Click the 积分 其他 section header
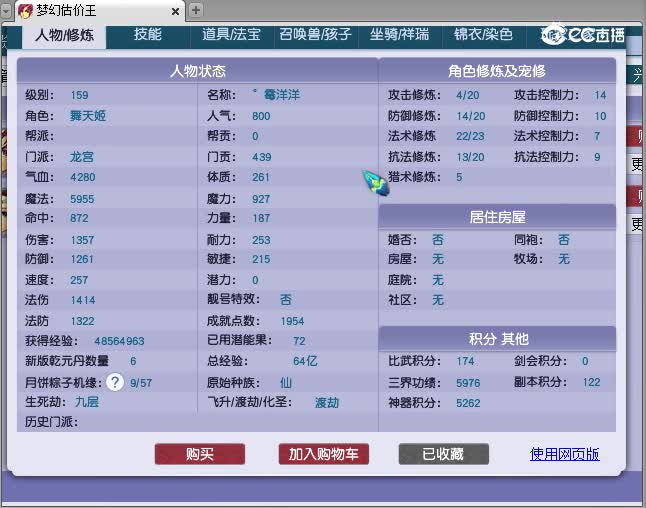The image size is (646, 508). [x=497, y=339]
